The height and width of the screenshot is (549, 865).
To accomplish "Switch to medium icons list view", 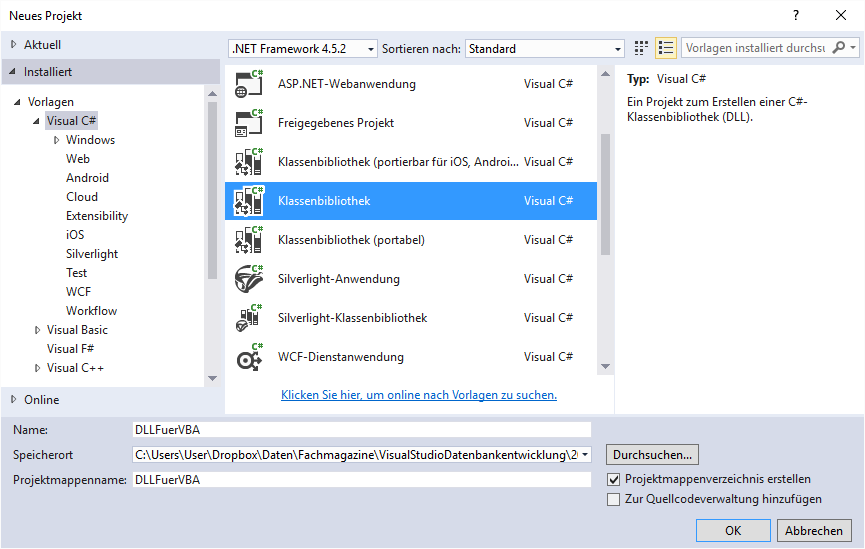I will coord(666,48).
